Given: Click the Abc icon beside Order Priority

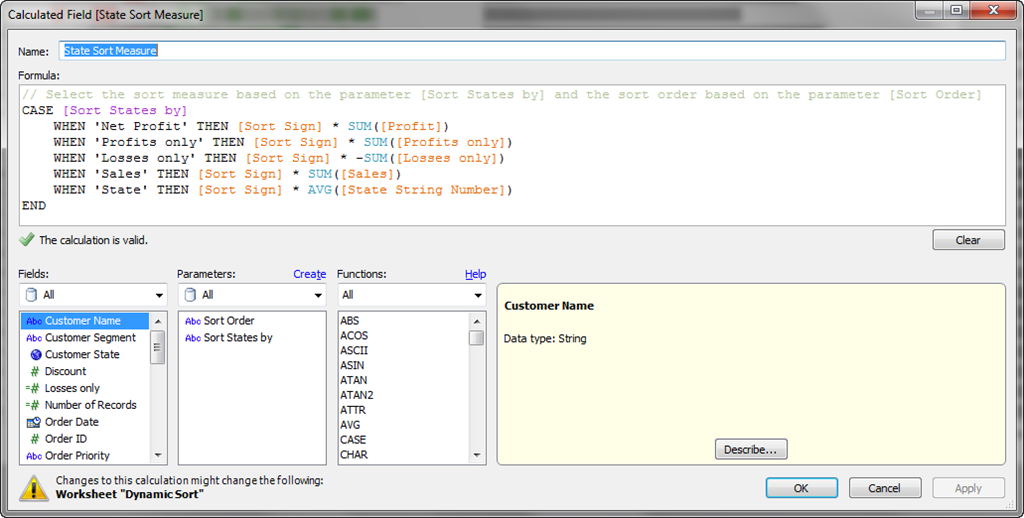Looking at the screenshot, I should [34, 456].
